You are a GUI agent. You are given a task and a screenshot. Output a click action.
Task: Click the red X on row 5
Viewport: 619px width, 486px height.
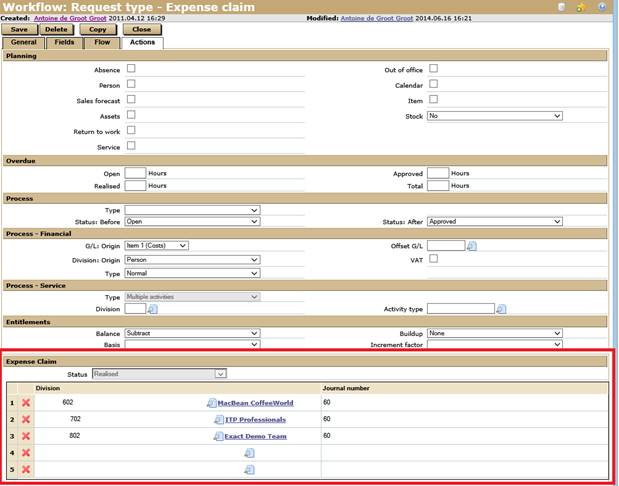[x=26, y=469]
